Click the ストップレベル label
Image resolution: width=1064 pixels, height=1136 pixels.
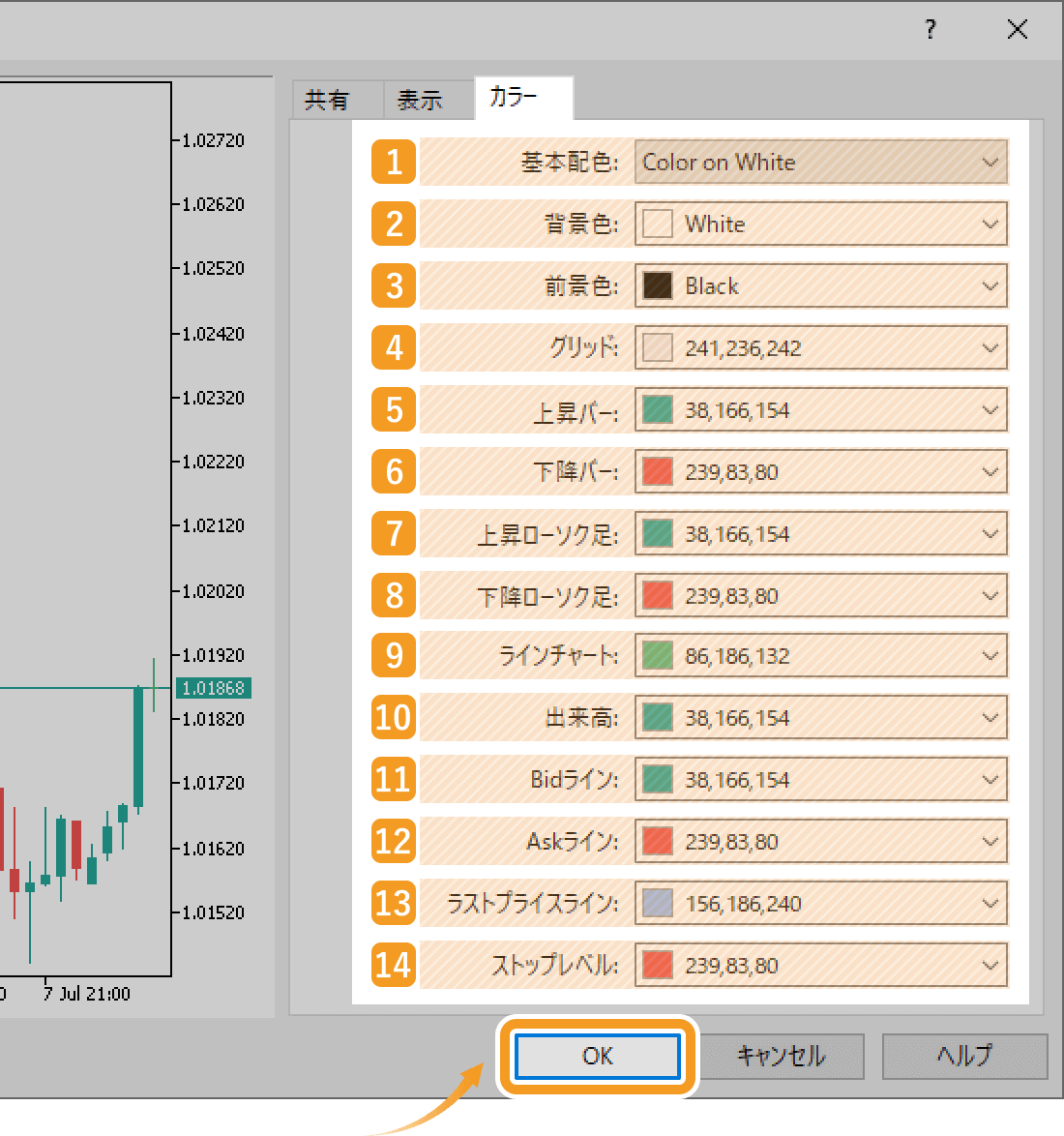pos(555,966)
